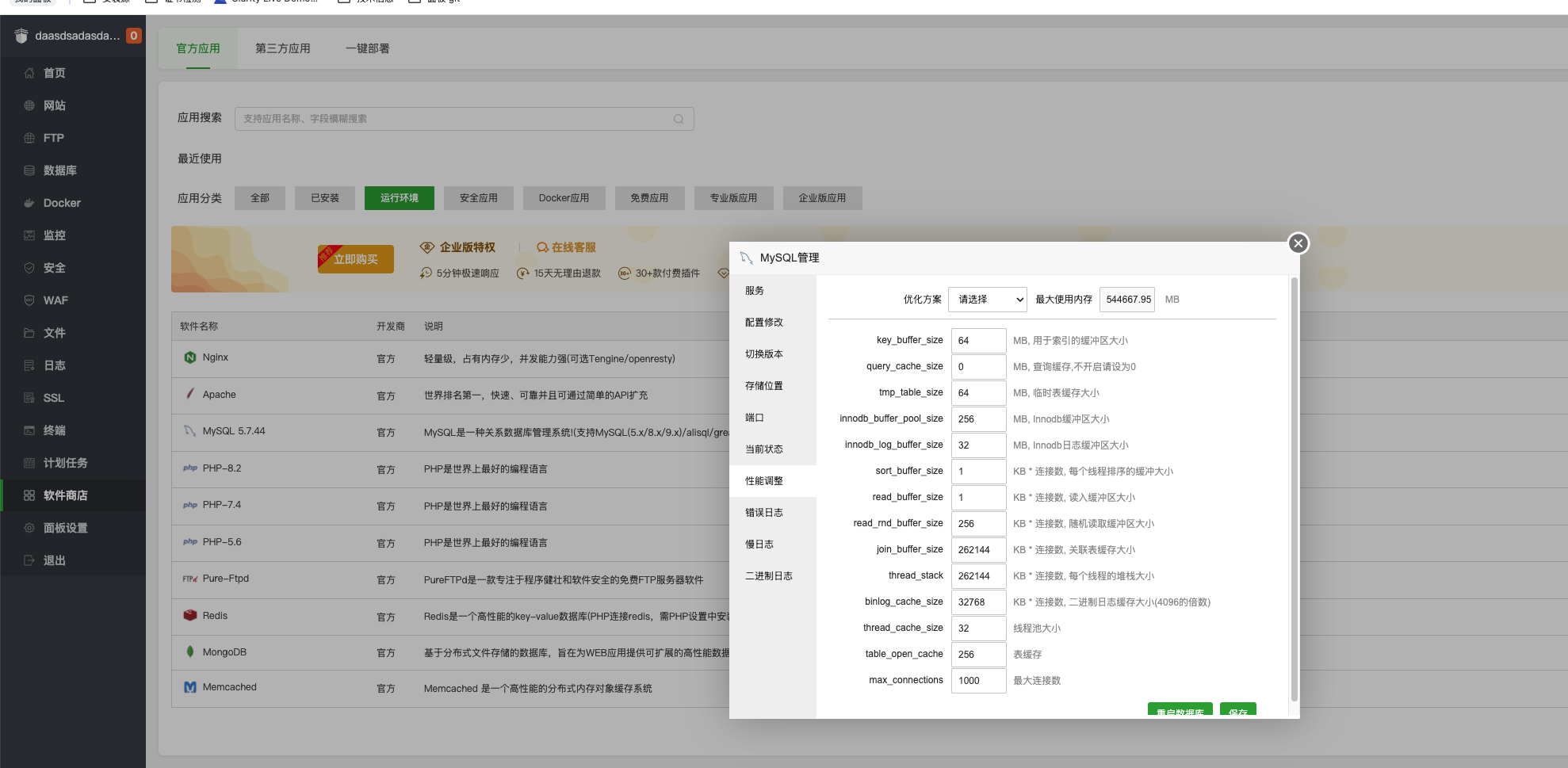The image size is (1568, 768).
Task: Click the search magnifier icon in app search
Action: [679, 119]
